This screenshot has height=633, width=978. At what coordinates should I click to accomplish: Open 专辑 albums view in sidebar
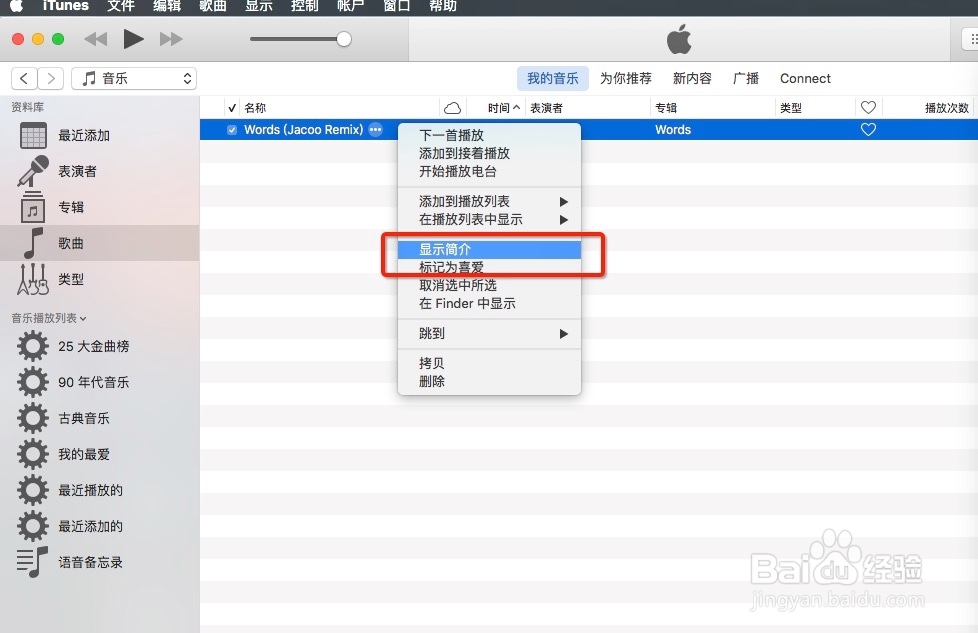pos(100,207)
